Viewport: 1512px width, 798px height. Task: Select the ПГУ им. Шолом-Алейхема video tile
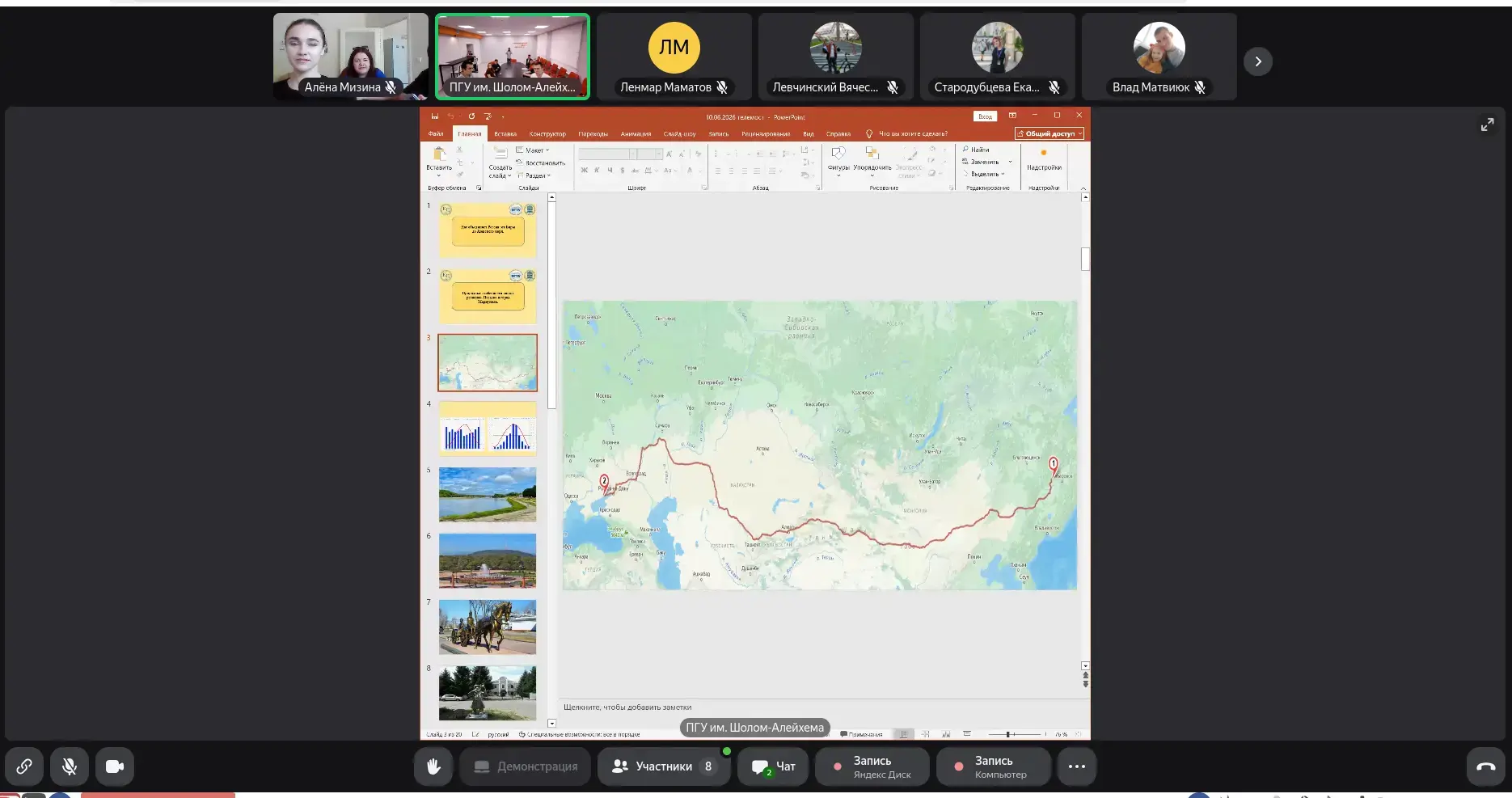pos(513,57)
